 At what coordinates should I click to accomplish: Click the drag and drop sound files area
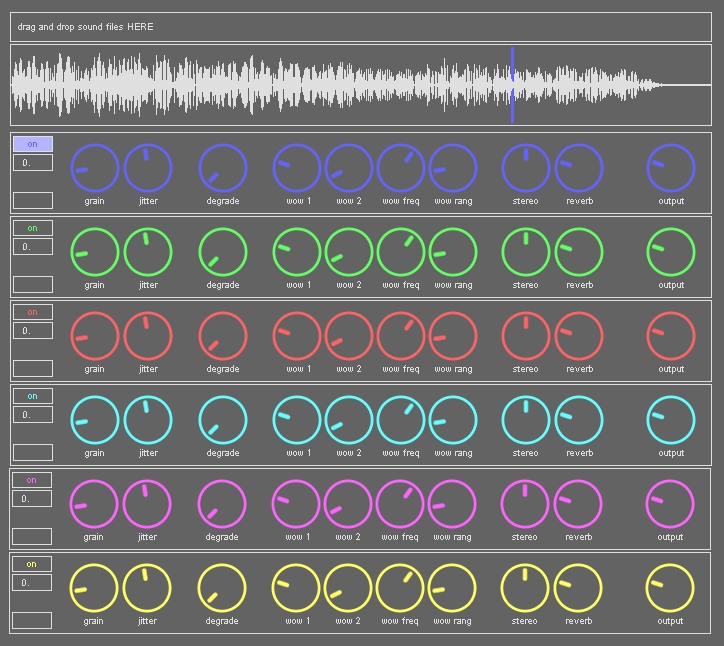coord(361,27)
